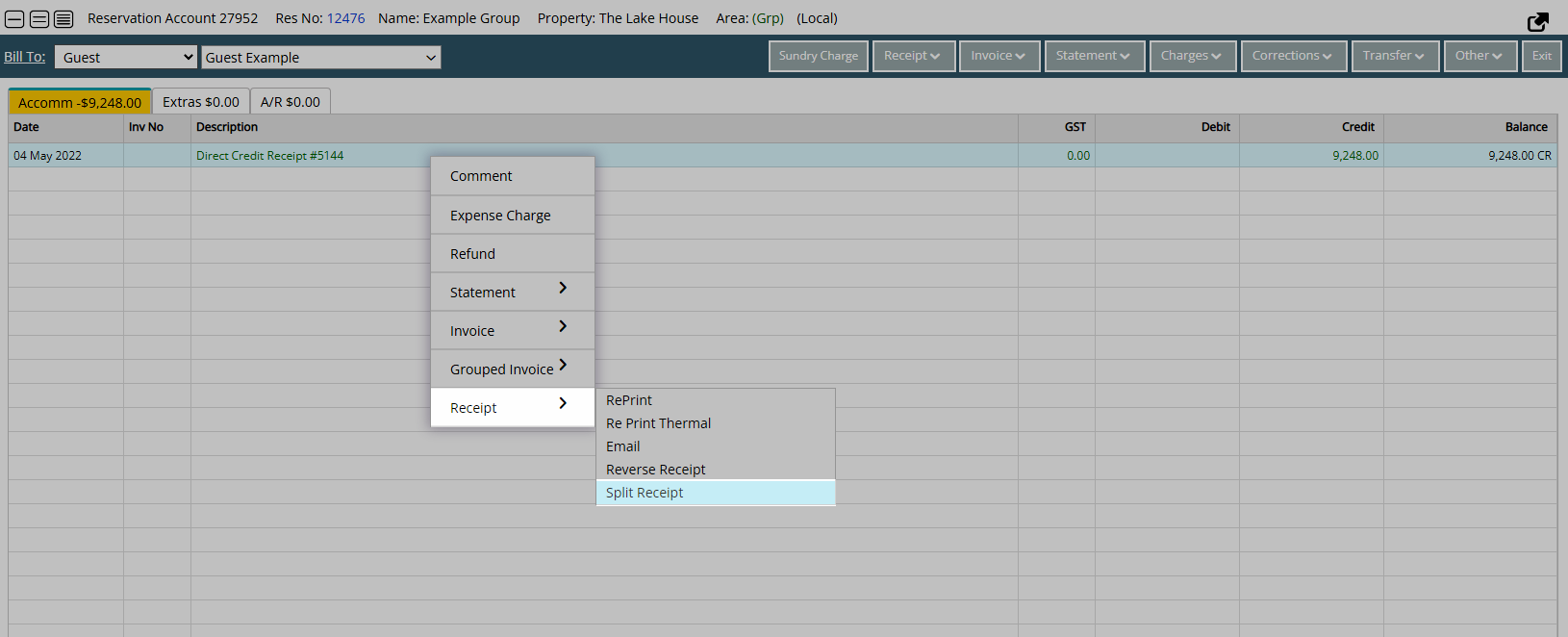Open the Bill To Guest type dropdown
This screenshot has height=637, width=1568.
[126, 57]
